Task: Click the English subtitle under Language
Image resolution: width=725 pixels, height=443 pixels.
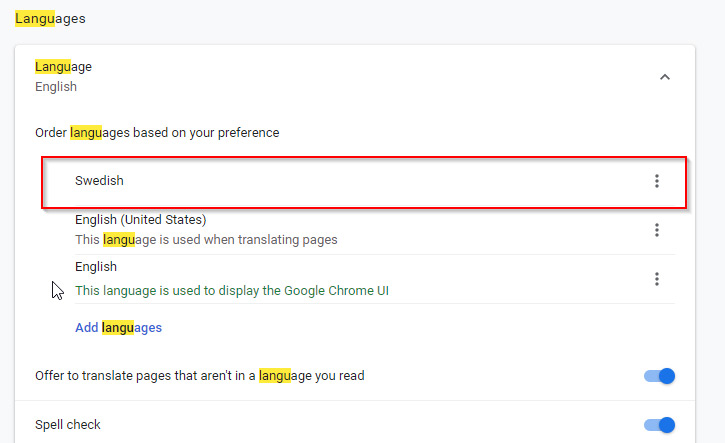Action: pos(56,87)
